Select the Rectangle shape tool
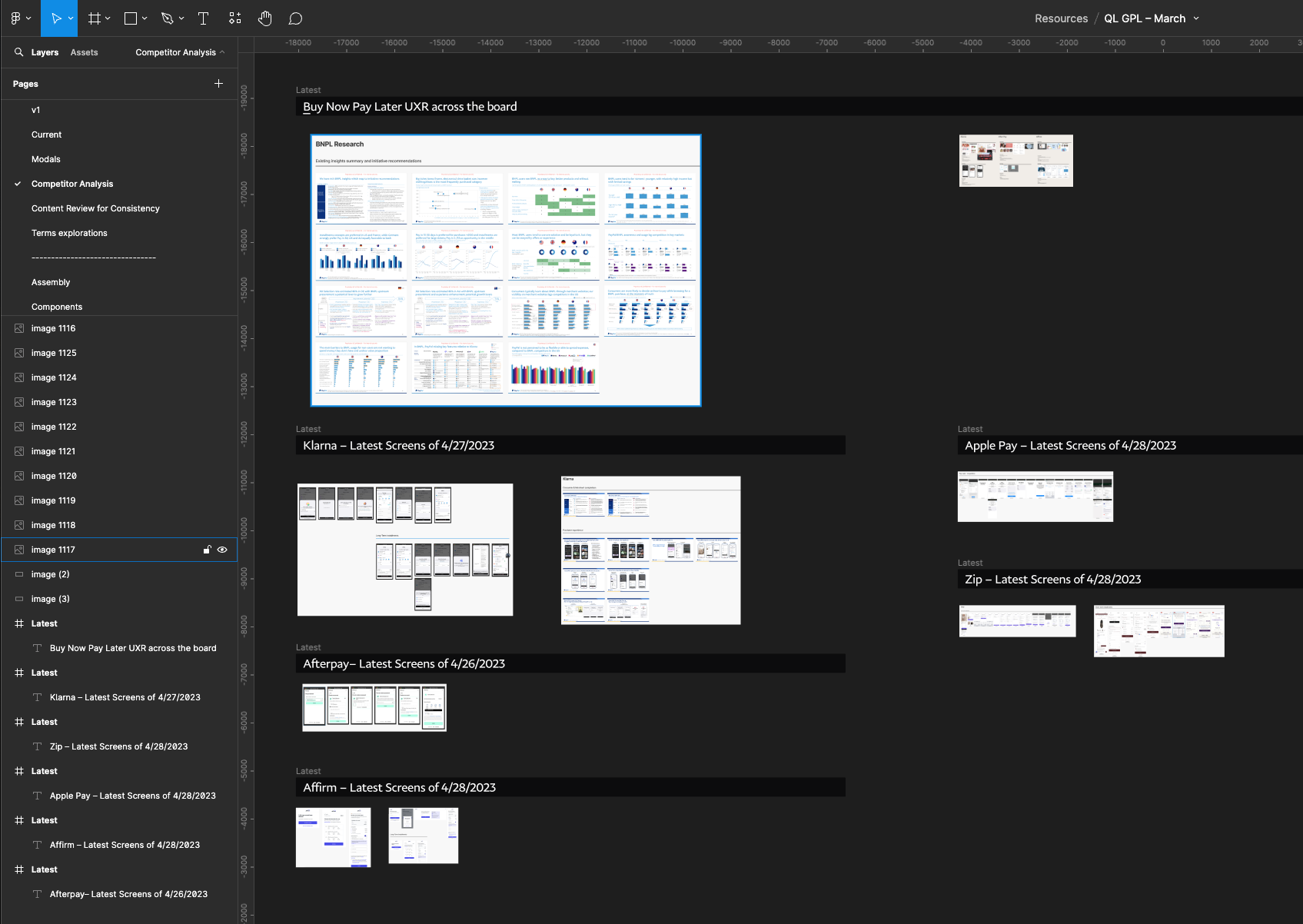 click(x=131, y=18)
